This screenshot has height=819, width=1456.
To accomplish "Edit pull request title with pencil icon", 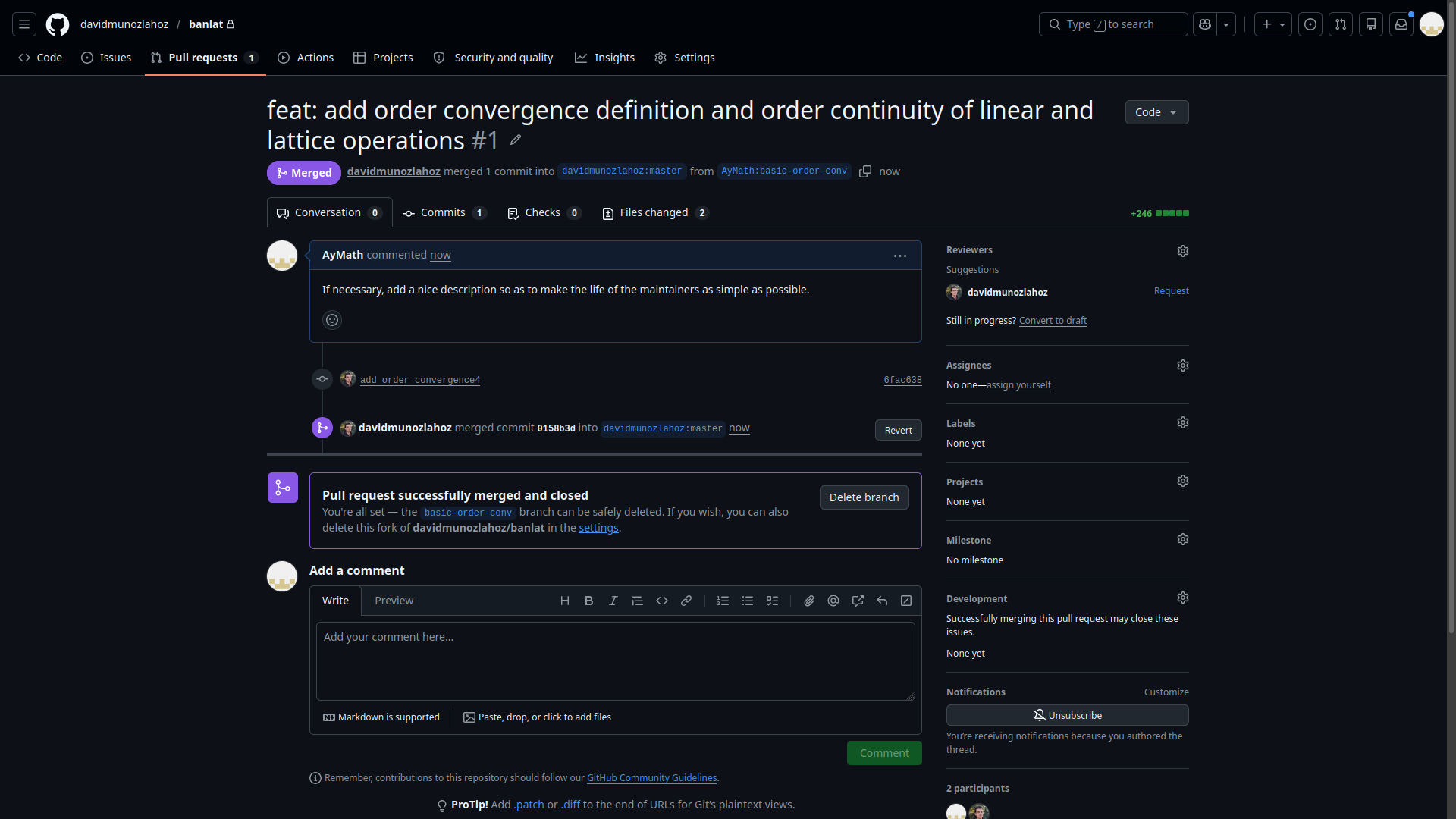I will [x=516, y=140].
